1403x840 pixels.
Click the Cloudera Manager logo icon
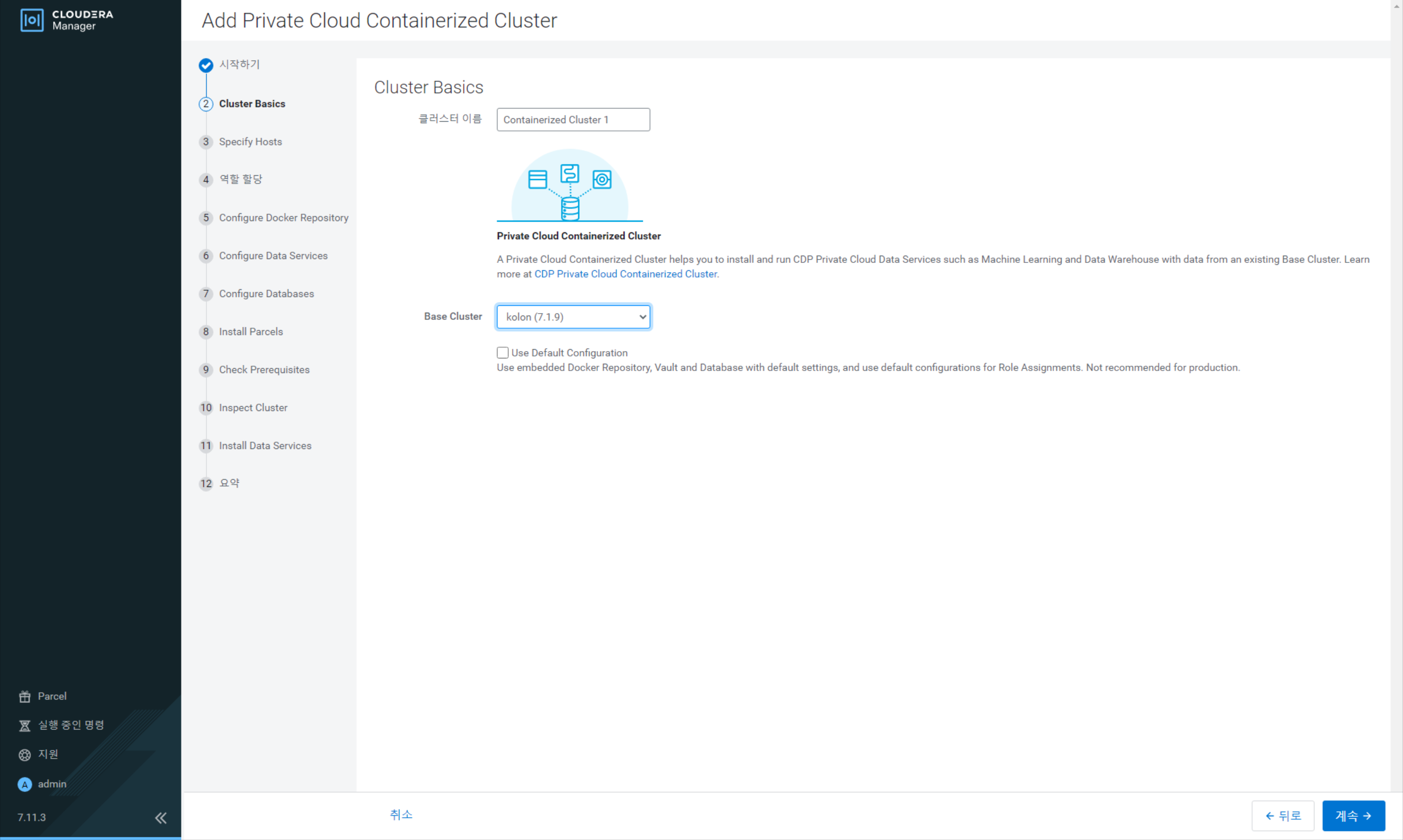pos(32,20)
